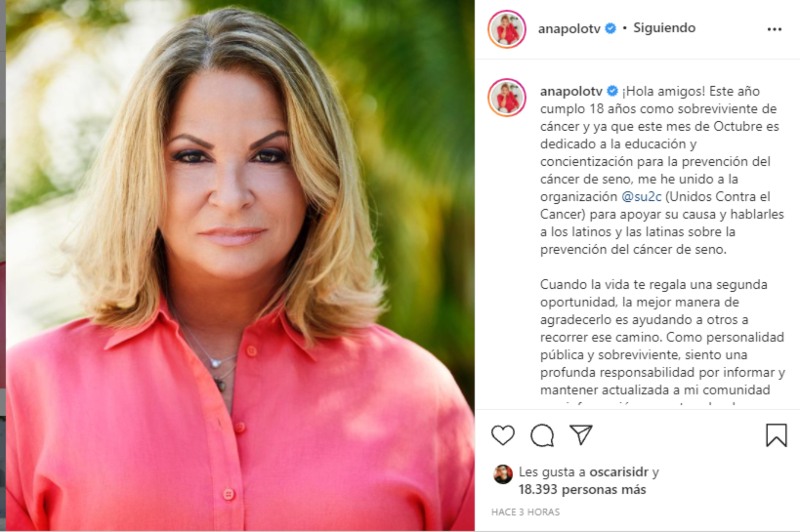This screenshot has width=800, height=532.
Task: Click the caption author's profile avatar
Action: 507,97
